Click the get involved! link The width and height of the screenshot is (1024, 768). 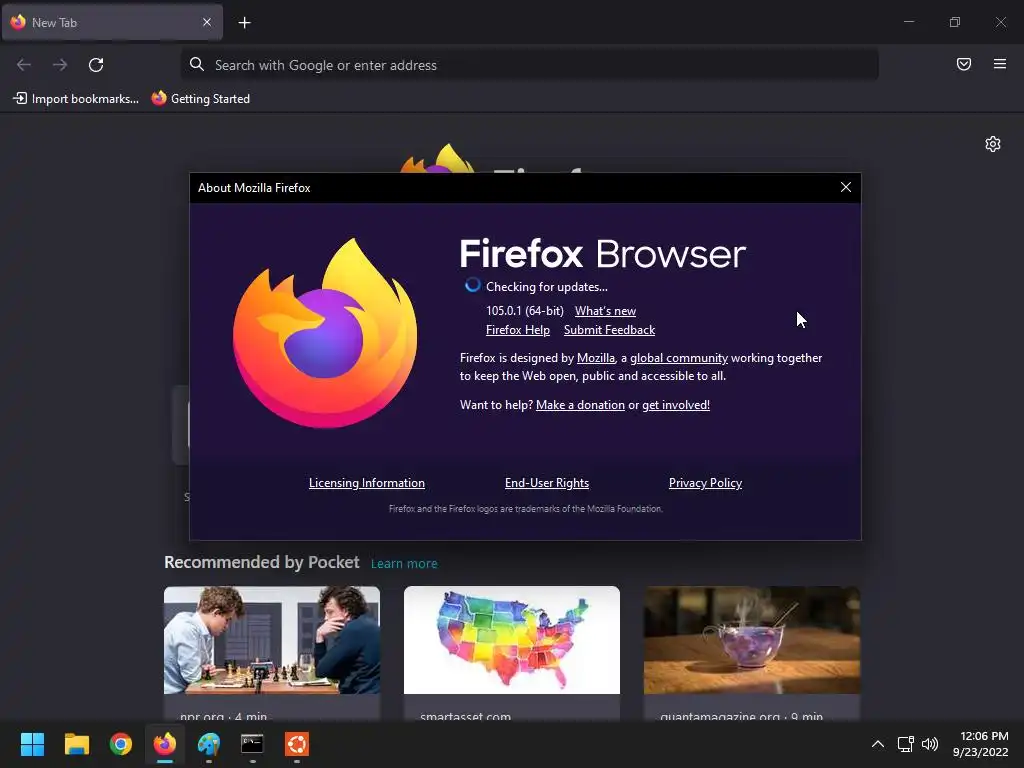[676, 405]
